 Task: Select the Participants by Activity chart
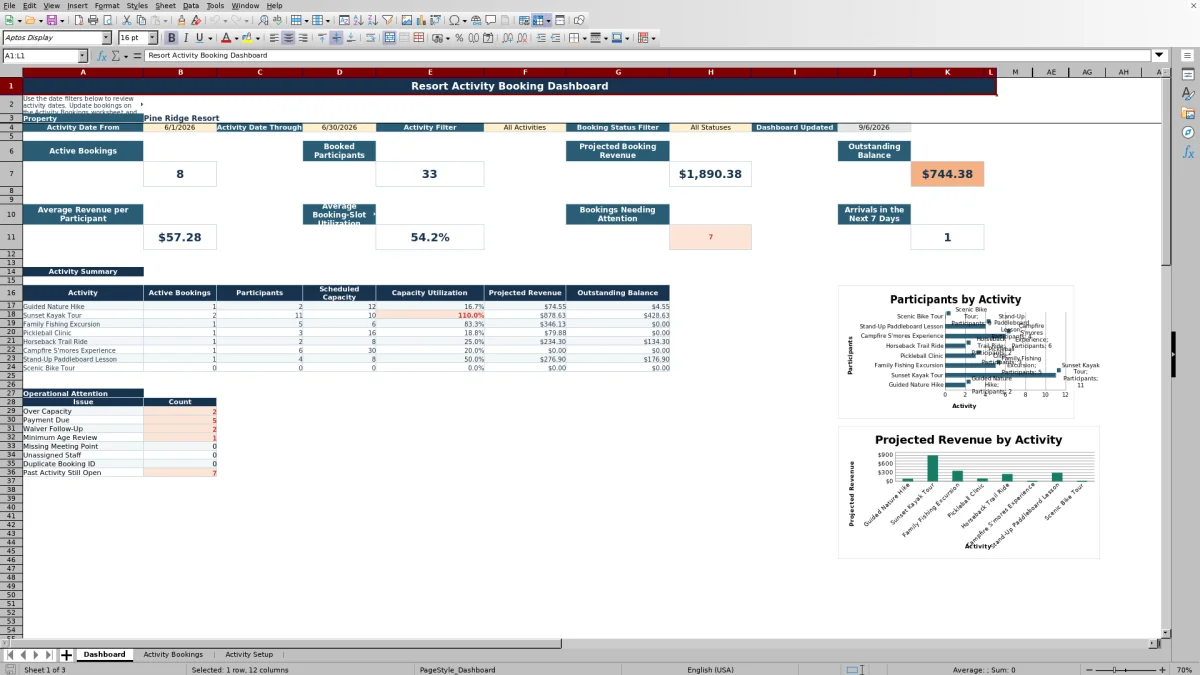(x=956, y=352)
